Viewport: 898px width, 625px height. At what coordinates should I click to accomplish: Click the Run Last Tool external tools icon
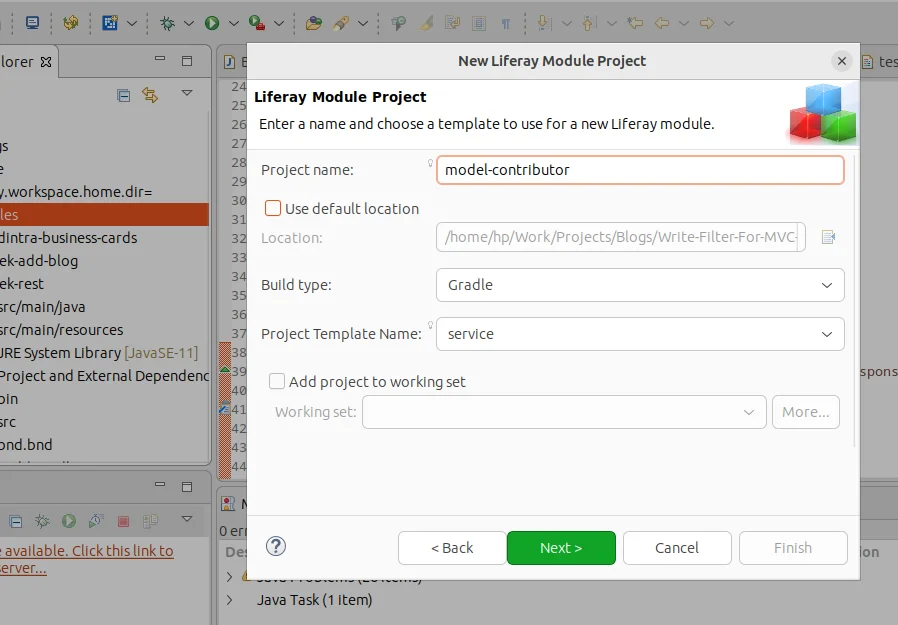tap(257, 22)
